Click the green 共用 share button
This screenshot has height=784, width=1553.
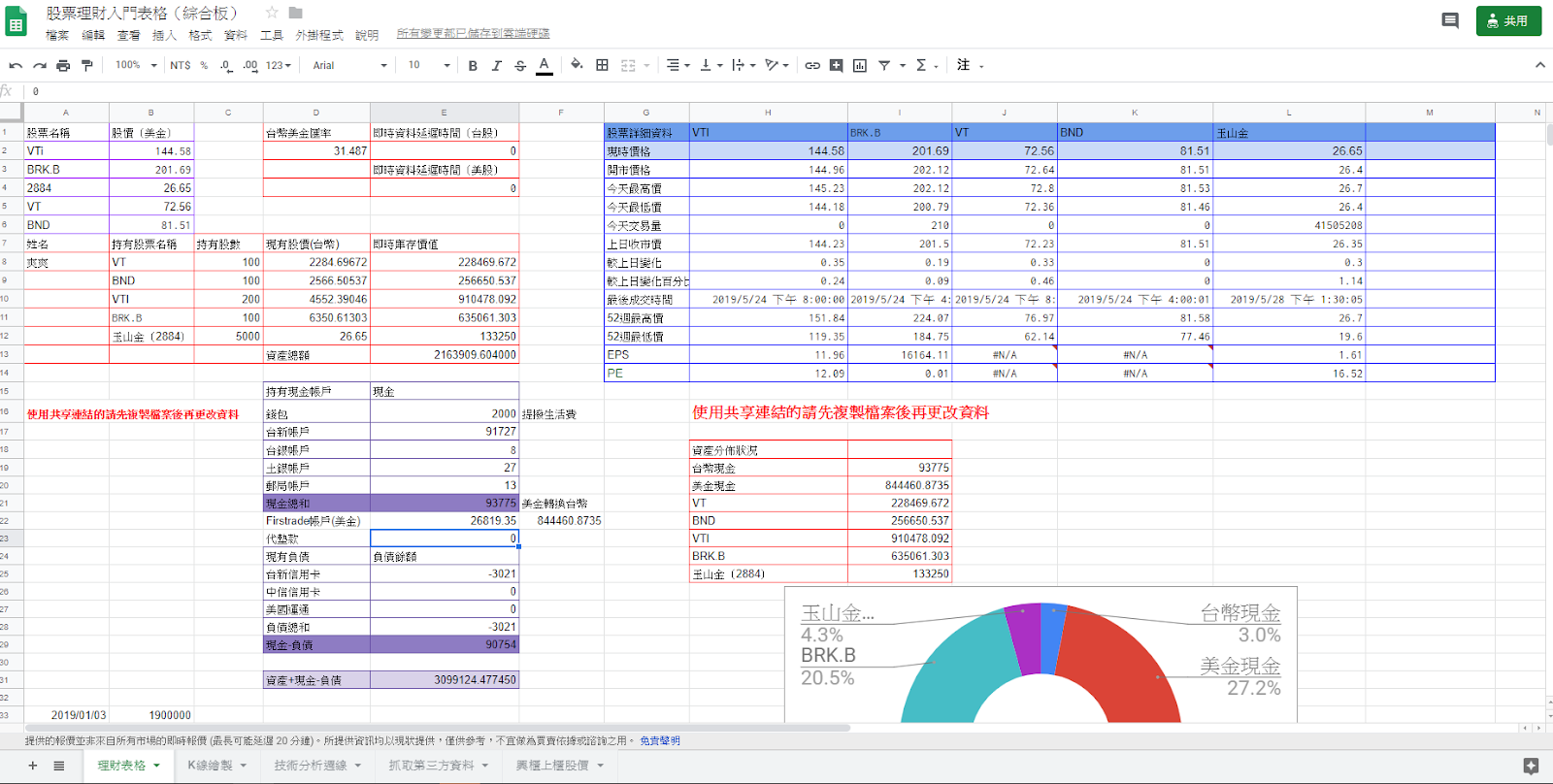tap(1508, 20)
